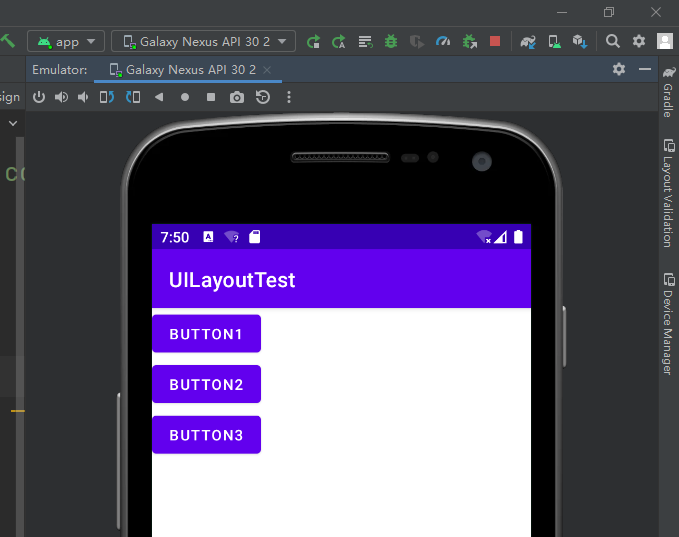Click the Apply Code Changes icon
The image size is (679, 537).
click(x=365, y=42)
